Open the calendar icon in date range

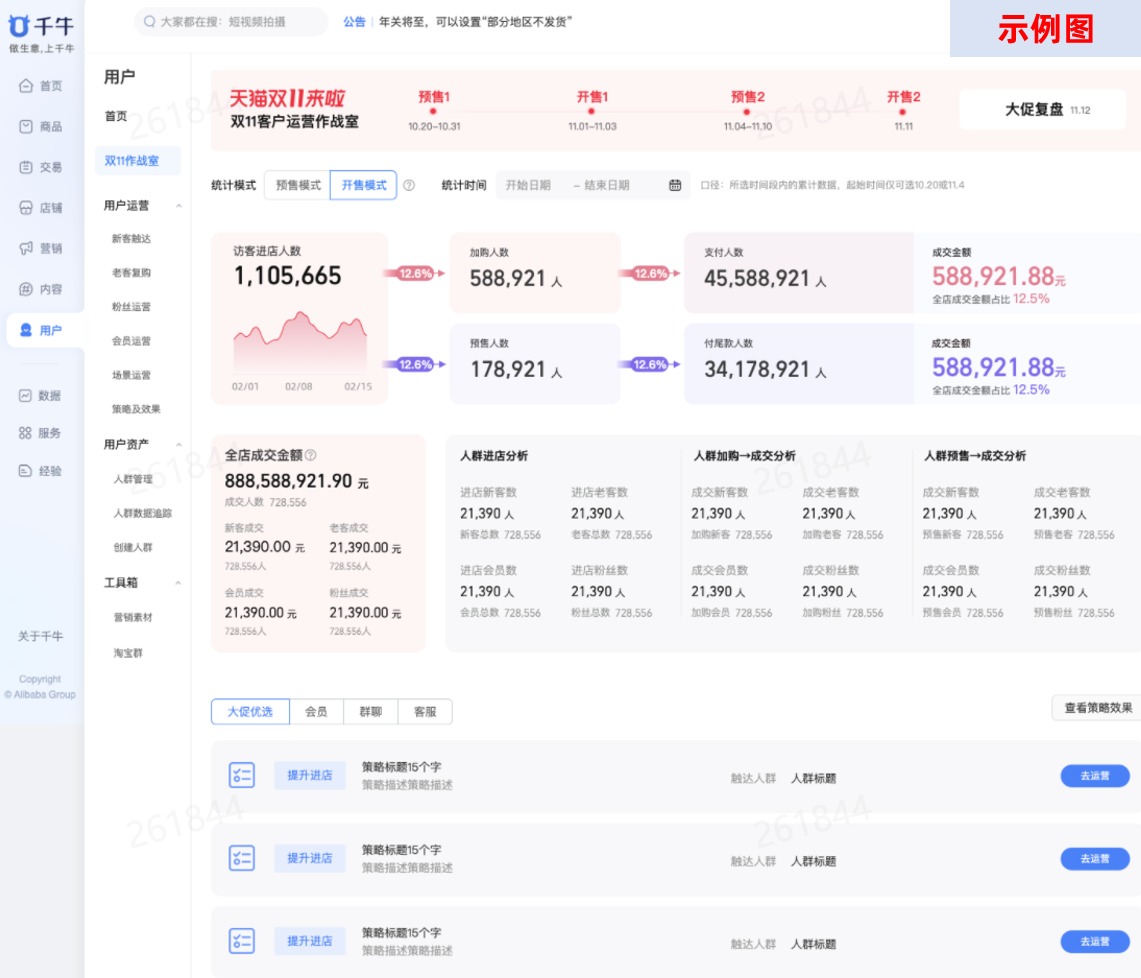tap(675, 186)
